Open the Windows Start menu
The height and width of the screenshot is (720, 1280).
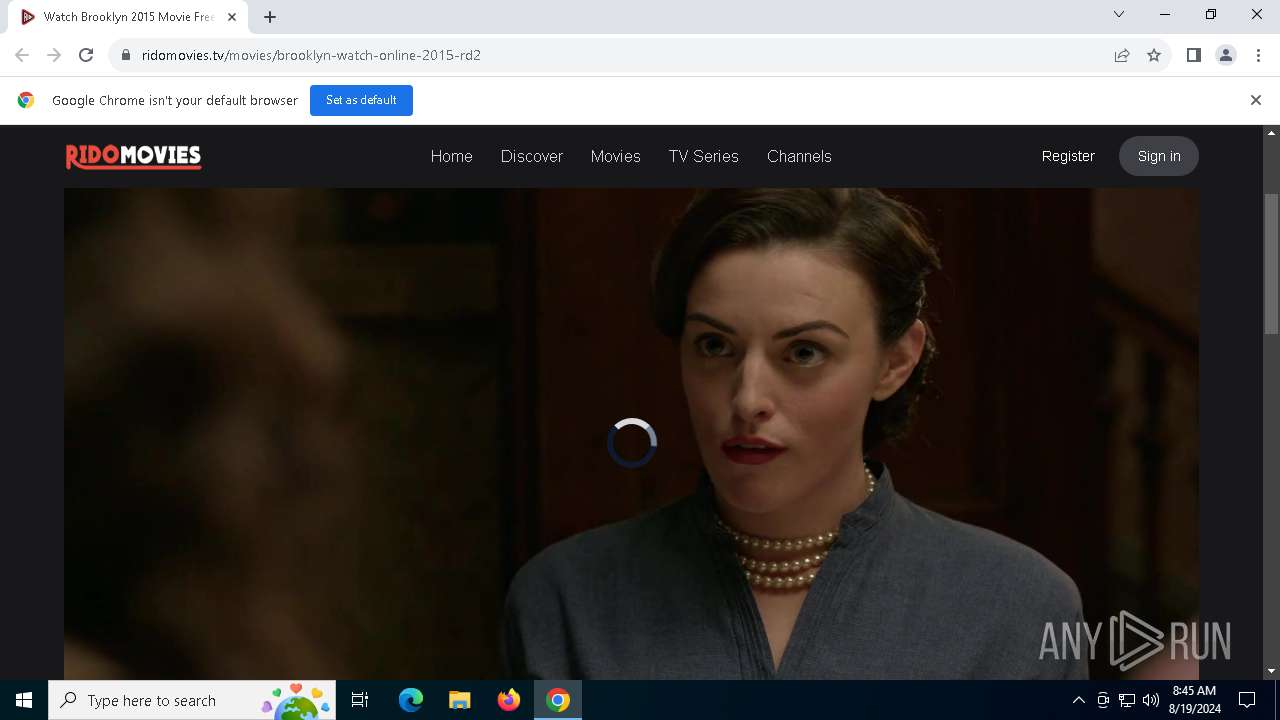[x=24, y=700]
